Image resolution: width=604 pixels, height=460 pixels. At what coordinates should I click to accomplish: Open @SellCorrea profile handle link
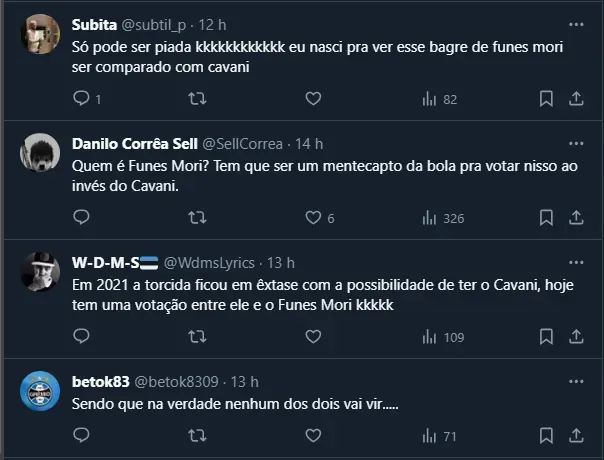(x=244, y=144)
